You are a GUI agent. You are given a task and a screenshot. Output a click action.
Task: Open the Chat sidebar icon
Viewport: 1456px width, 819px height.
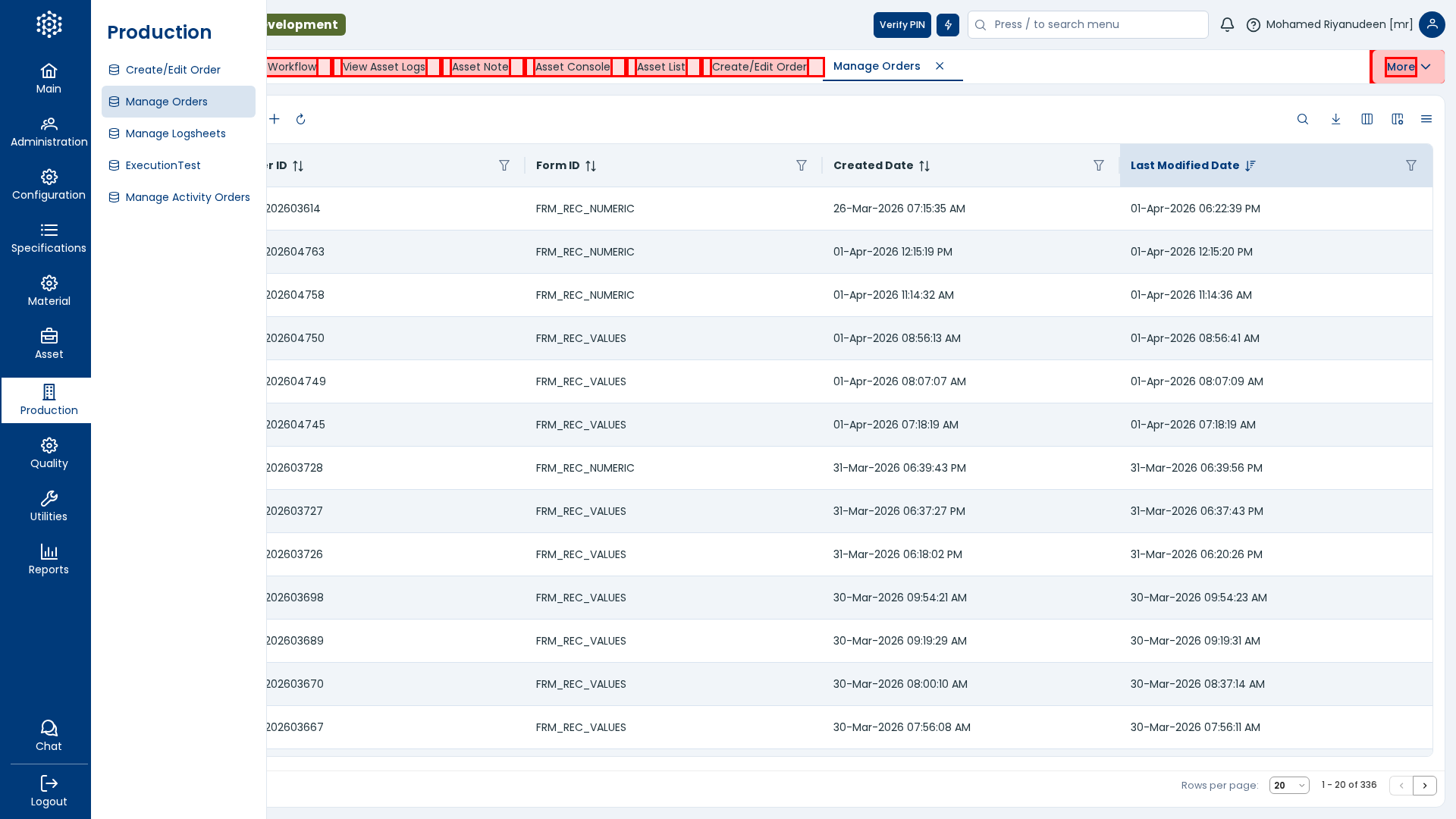coord(49,736)
